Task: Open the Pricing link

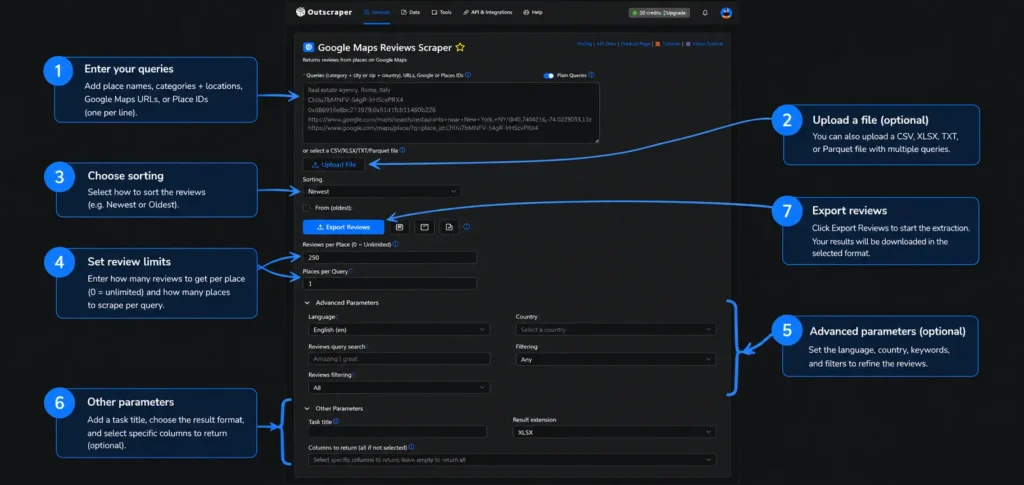Action: tap(584, 44)
